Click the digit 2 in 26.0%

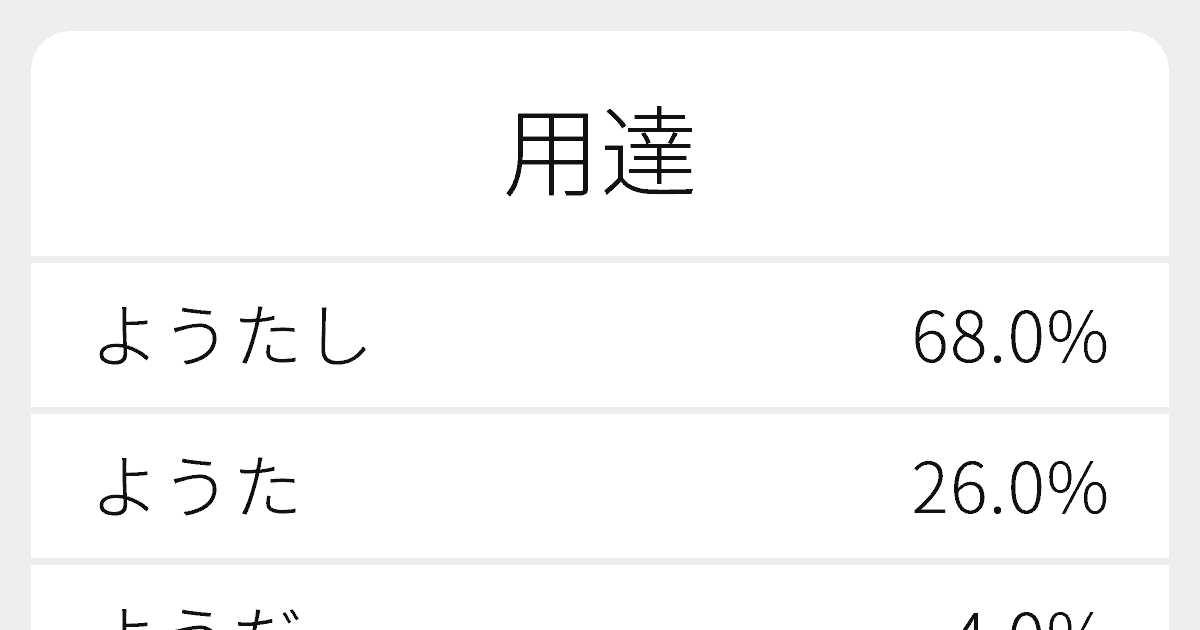(x=929, y=489)
